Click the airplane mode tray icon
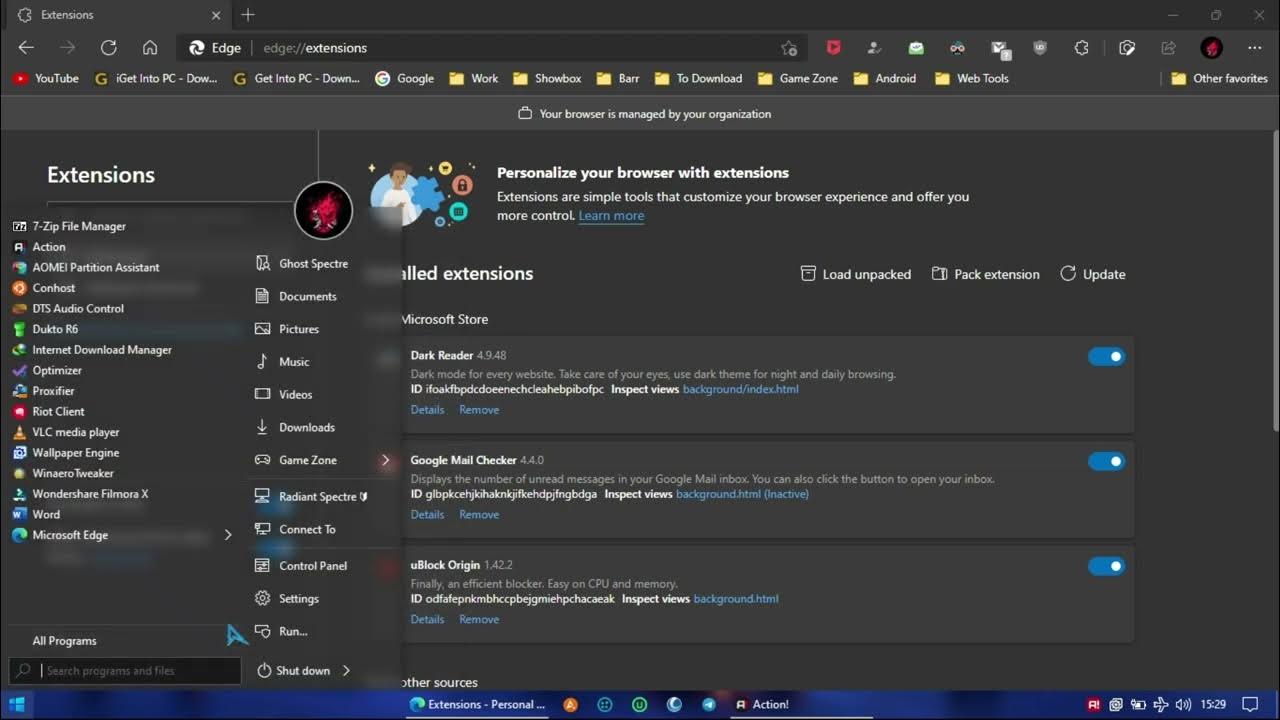The image size is (1280, 720). point(1161,704)
